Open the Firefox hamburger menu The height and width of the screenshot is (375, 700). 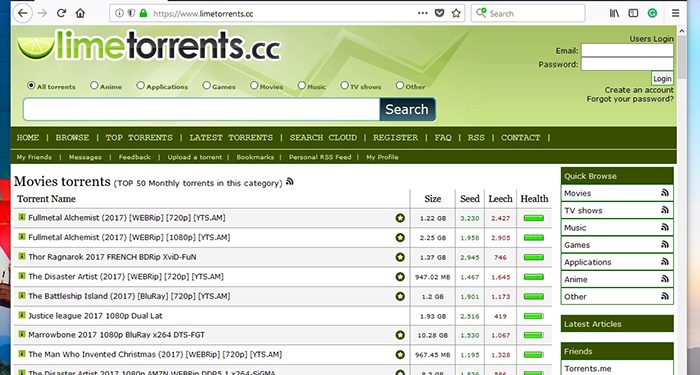675,13
